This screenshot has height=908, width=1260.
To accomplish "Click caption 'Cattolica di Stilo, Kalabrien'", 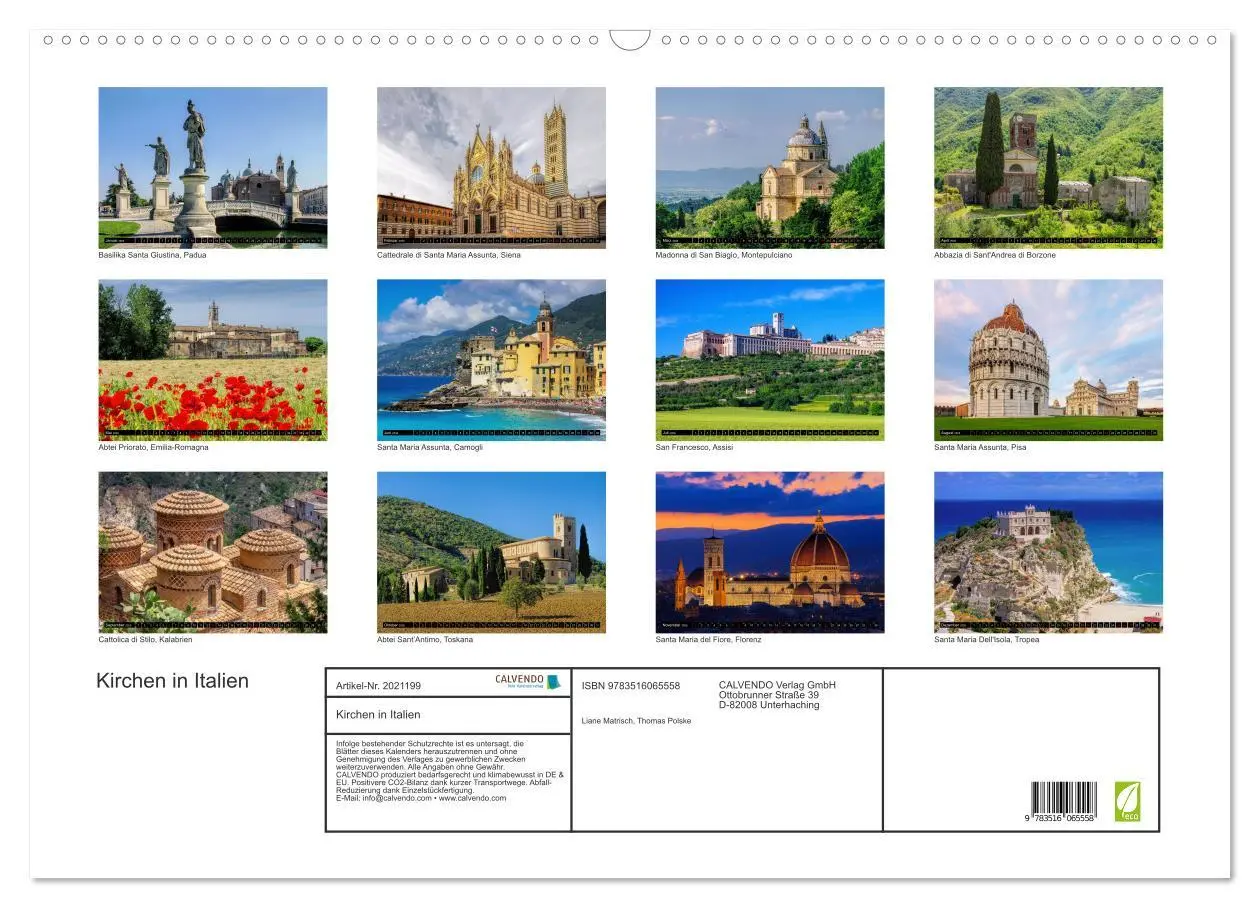I will point(145,639).
